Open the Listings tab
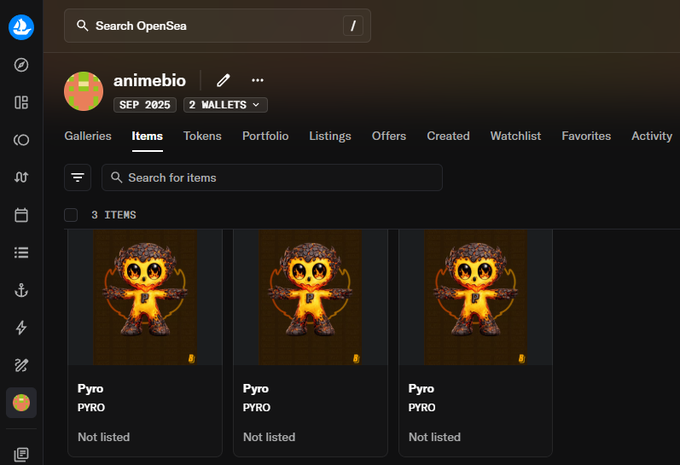 coord(330,136)
